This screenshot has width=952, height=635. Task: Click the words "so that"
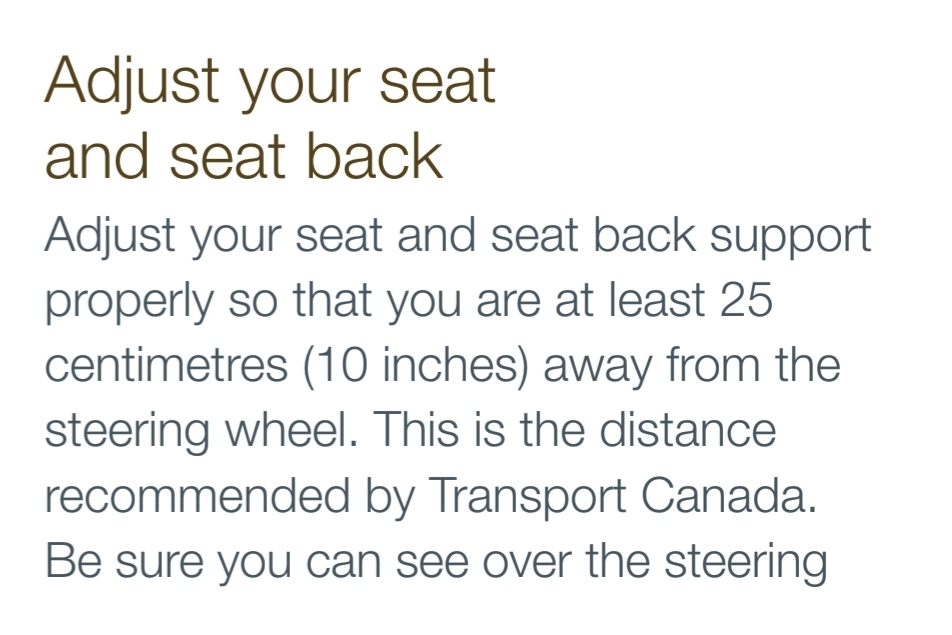(x=300, y=300)
